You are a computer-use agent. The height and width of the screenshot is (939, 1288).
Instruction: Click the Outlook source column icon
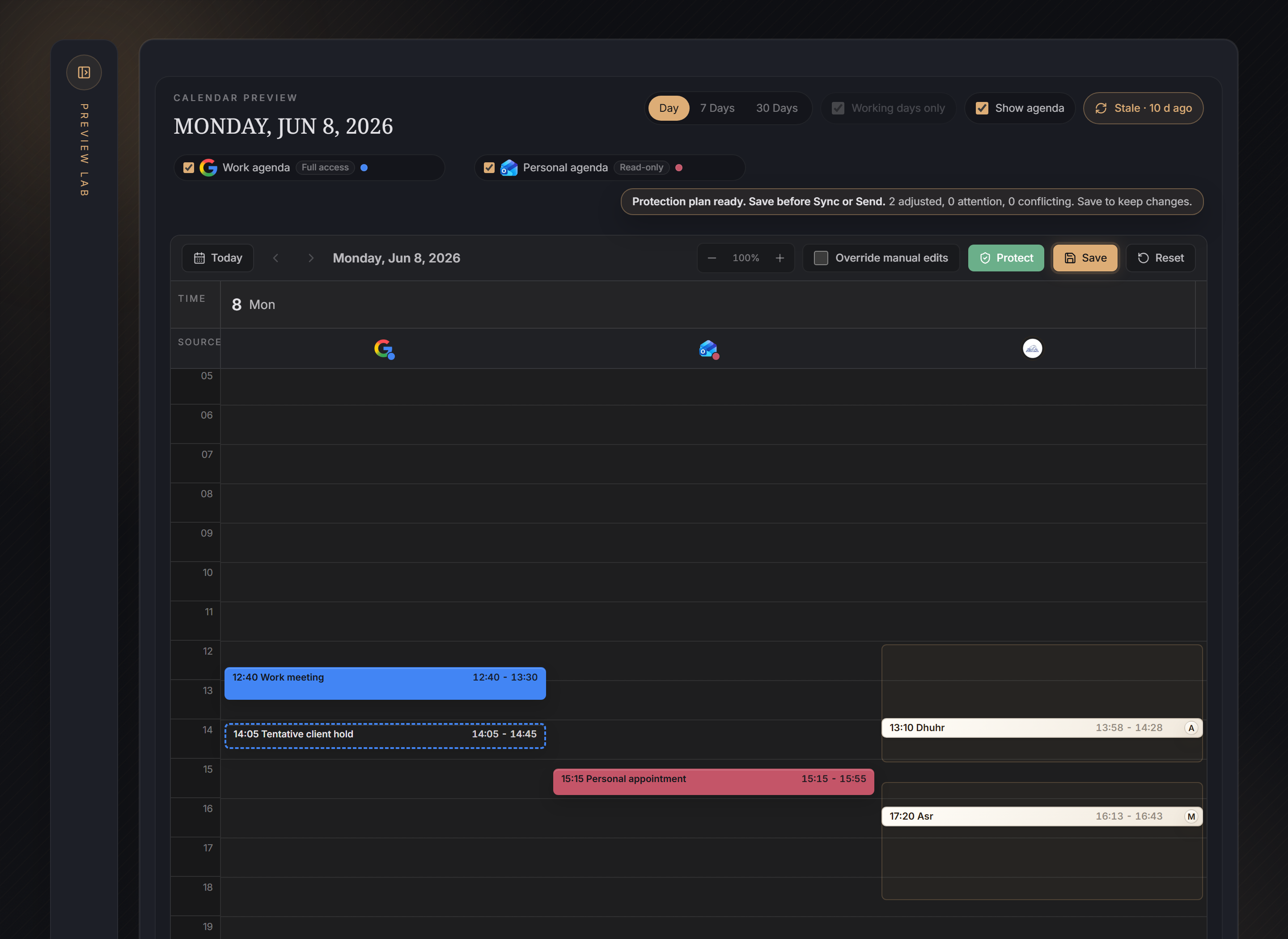[x=709, y=349]
